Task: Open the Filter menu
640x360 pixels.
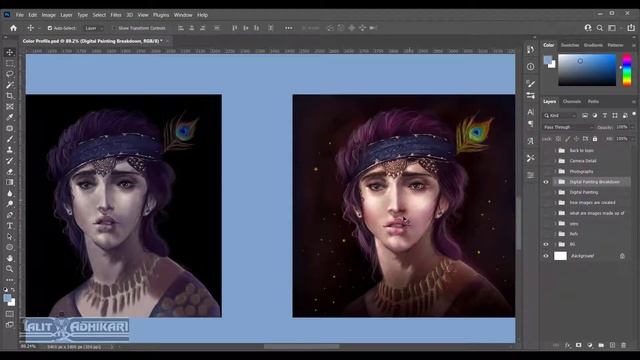Action: click(116, 15)
